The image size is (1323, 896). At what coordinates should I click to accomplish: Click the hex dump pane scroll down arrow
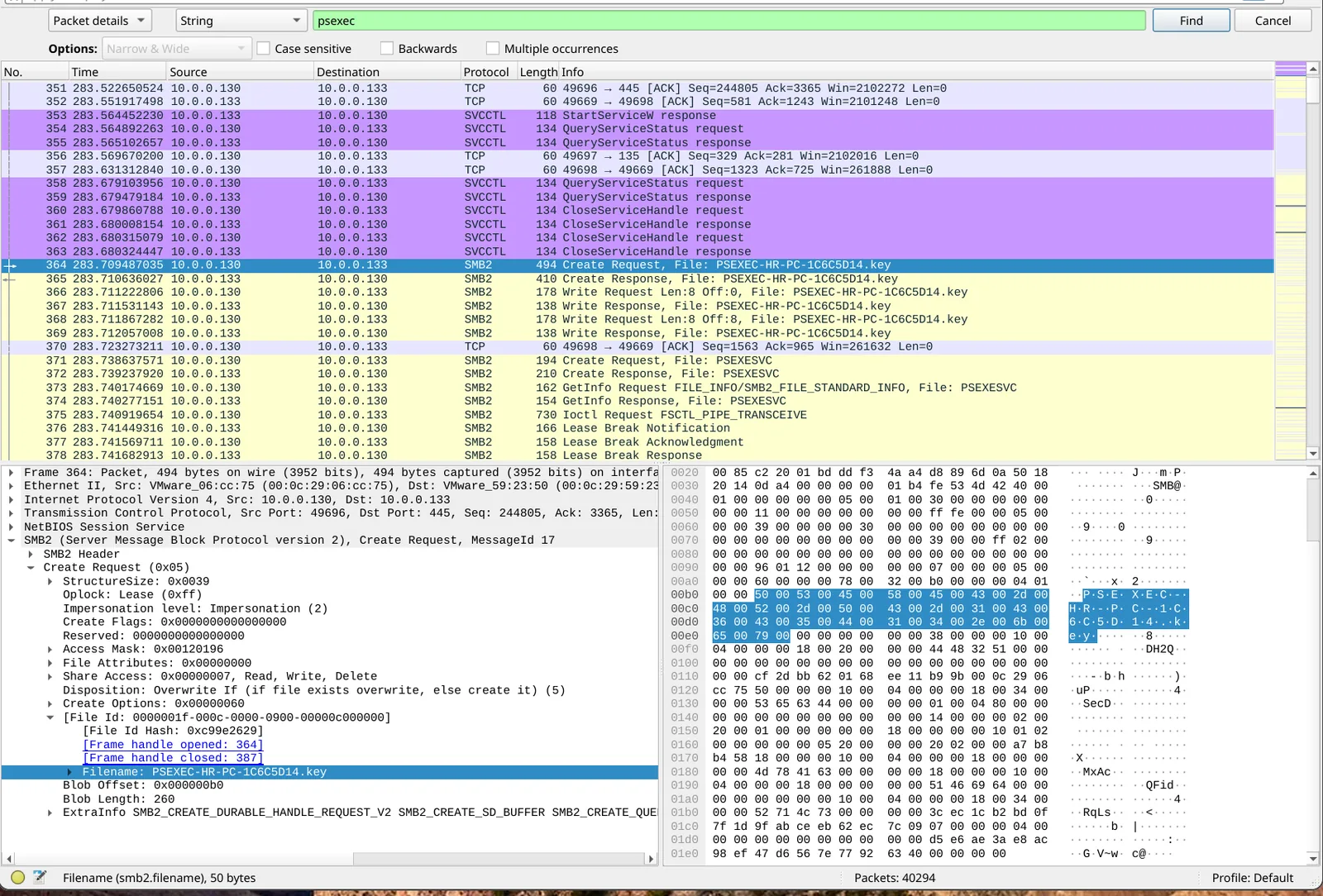[x=1313, y=859]
